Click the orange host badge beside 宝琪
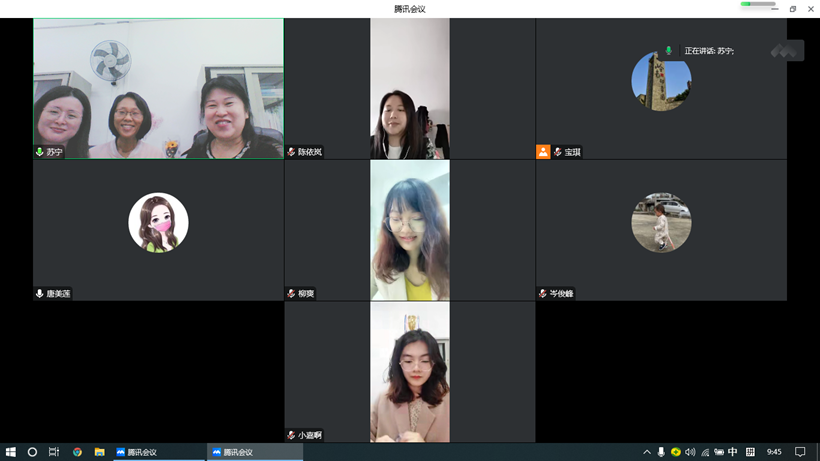Viewport: 820px width, 461px height. pos(543,152)
